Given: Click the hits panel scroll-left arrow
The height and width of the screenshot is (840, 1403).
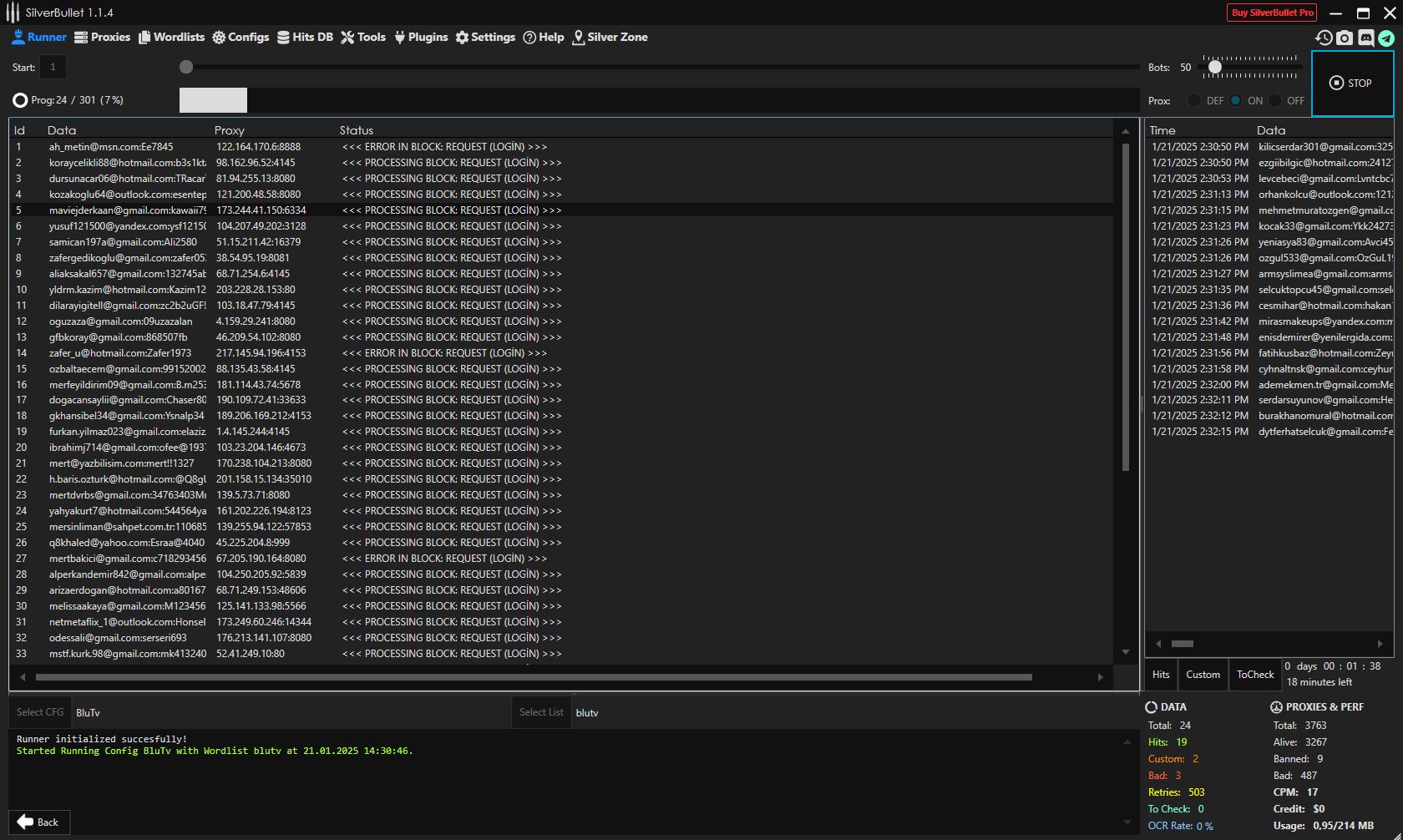Looking at the screenshot, I should click(1158, 644).
